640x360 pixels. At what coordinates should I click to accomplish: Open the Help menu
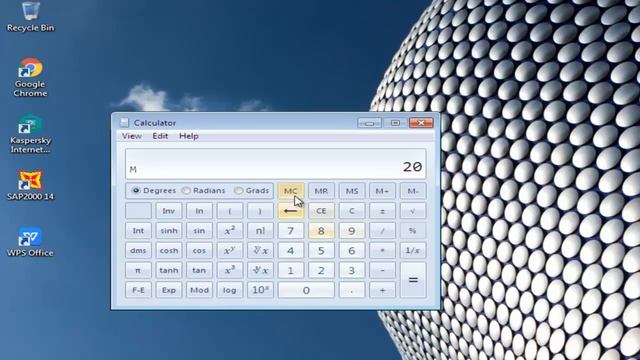click(x=189, y=136)
